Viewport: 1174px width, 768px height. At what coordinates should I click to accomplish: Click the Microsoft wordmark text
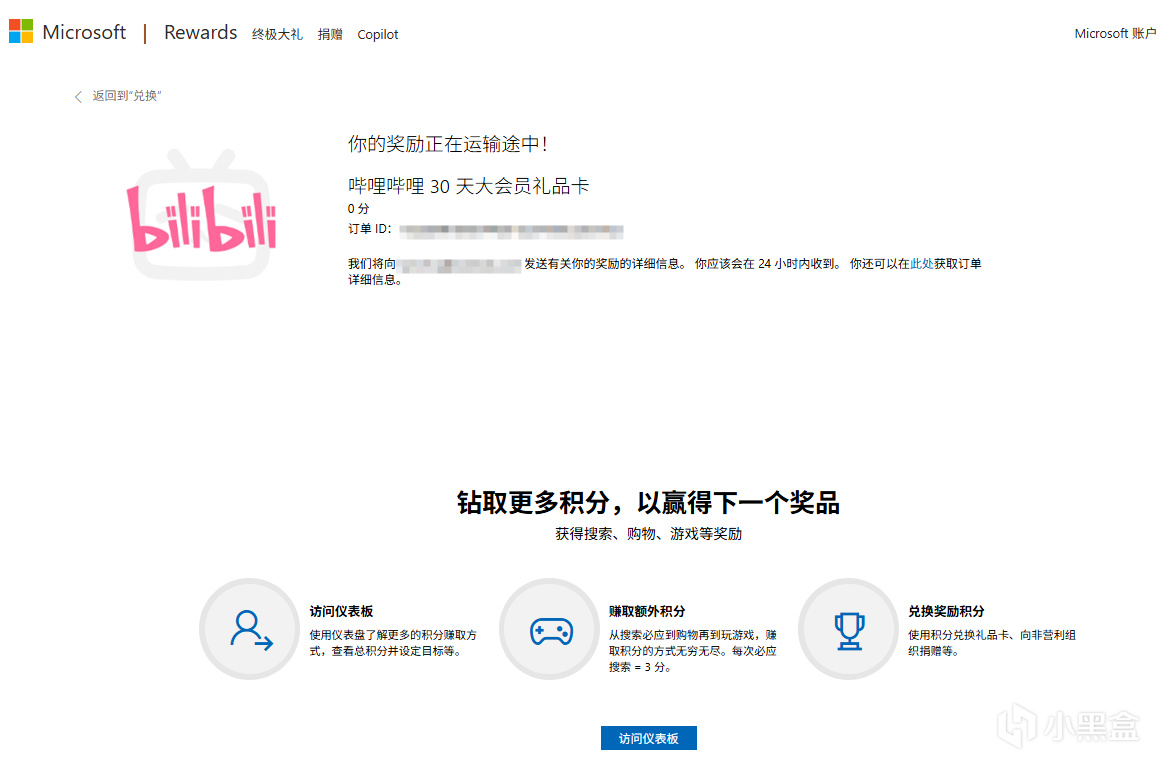coord(84,32)
